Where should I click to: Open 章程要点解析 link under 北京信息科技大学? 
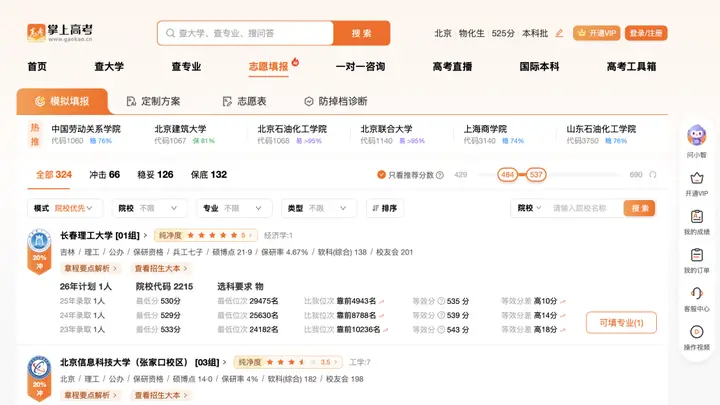(90, 395)
